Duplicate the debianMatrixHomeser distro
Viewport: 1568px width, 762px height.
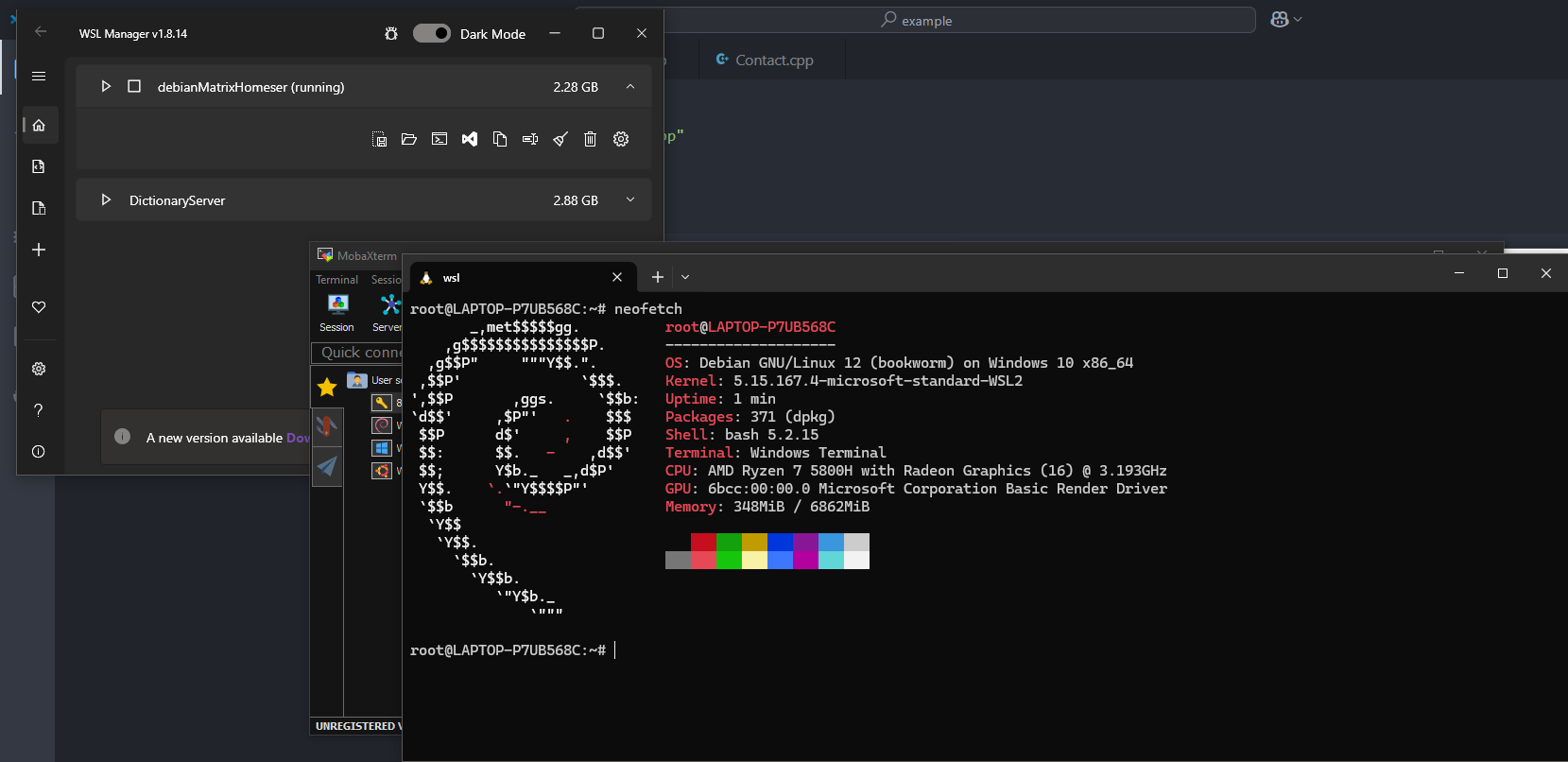click(x=500, y=139)
